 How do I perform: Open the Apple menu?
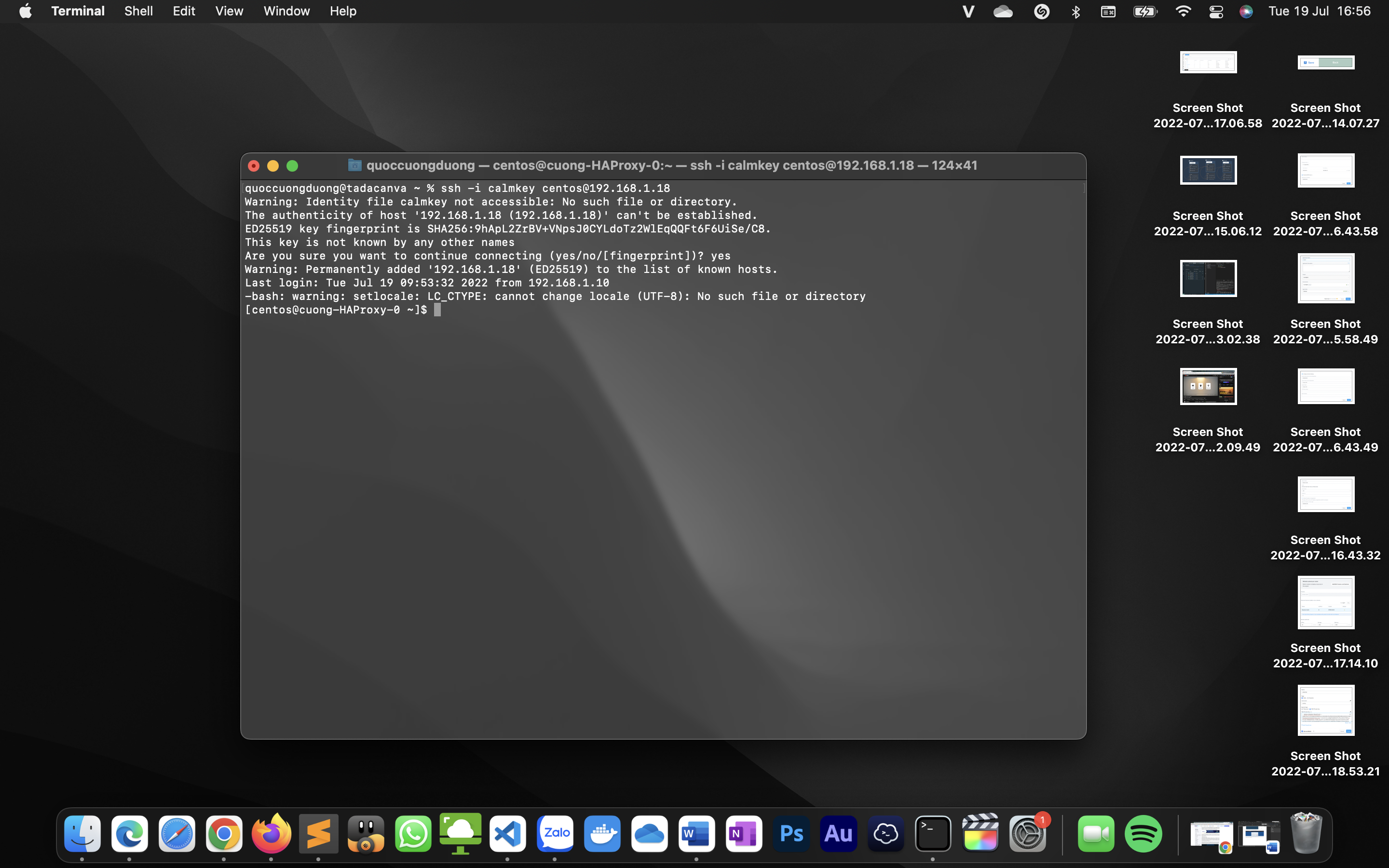(25, 12)
